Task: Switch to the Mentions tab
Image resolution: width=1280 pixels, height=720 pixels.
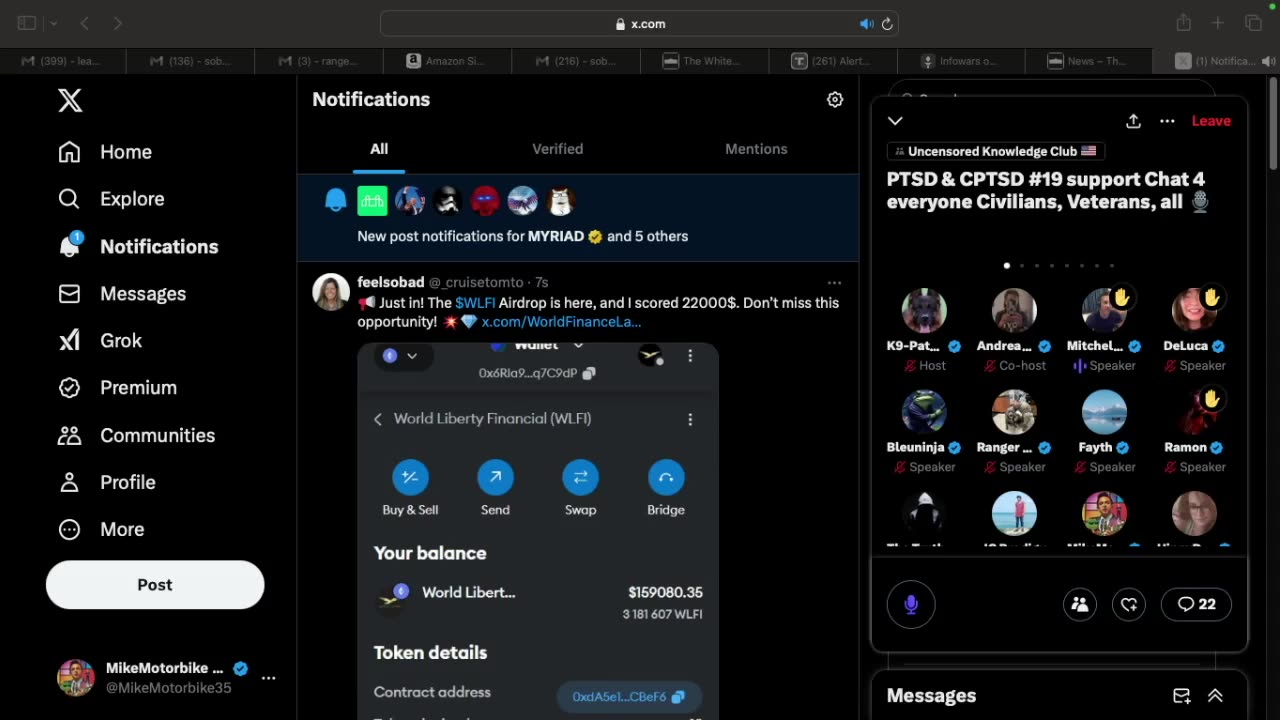Action: [x=756, y=149]
